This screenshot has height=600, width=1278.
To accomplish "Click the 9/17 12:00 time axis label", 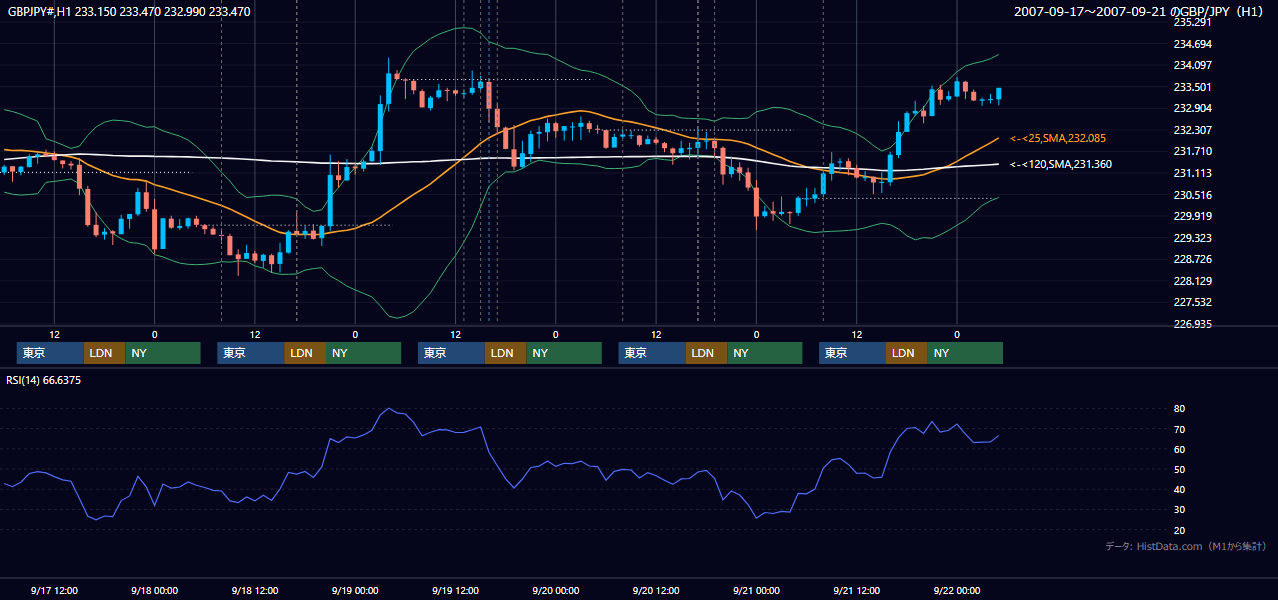I will pyautogui.click(x=54, y=590).
